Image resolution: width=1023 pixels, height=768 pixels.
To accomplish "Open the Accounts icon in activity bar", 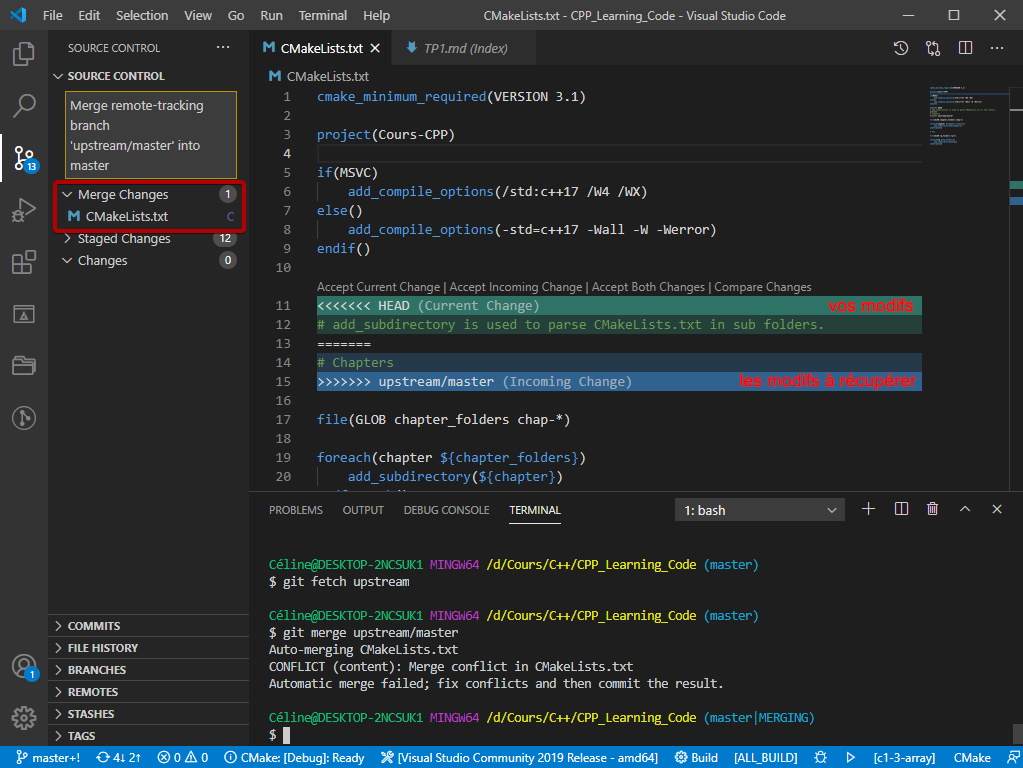I will point(25,667).
